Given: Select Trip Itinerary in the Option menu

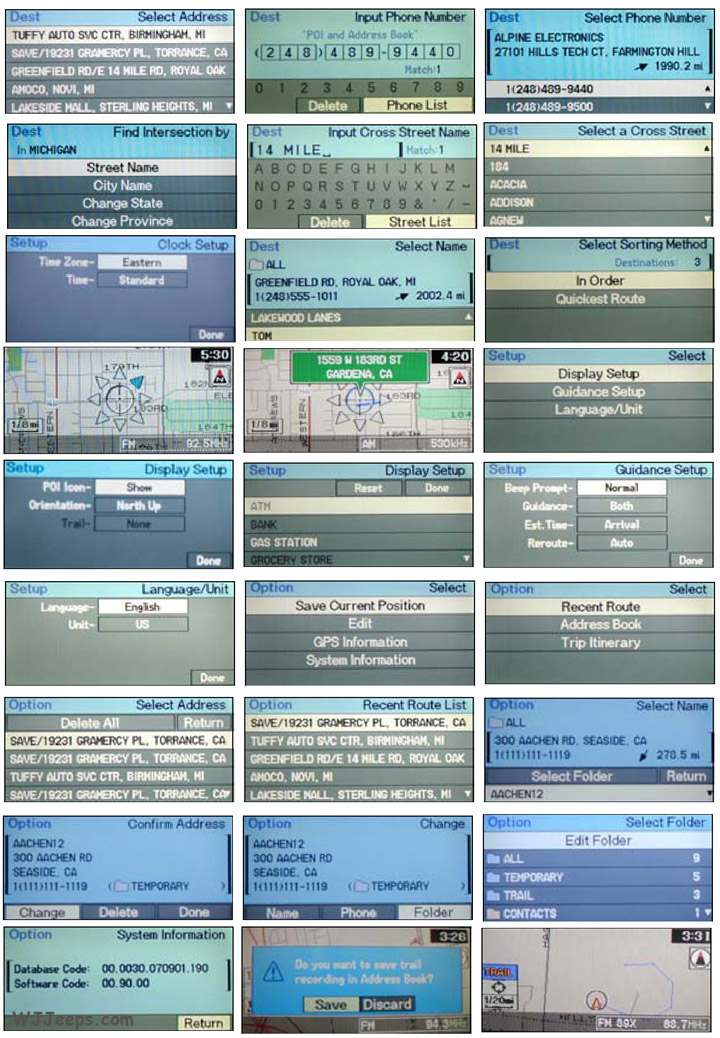Looking at the screenshot, I should pyautogui.click(x=601, y=642).
